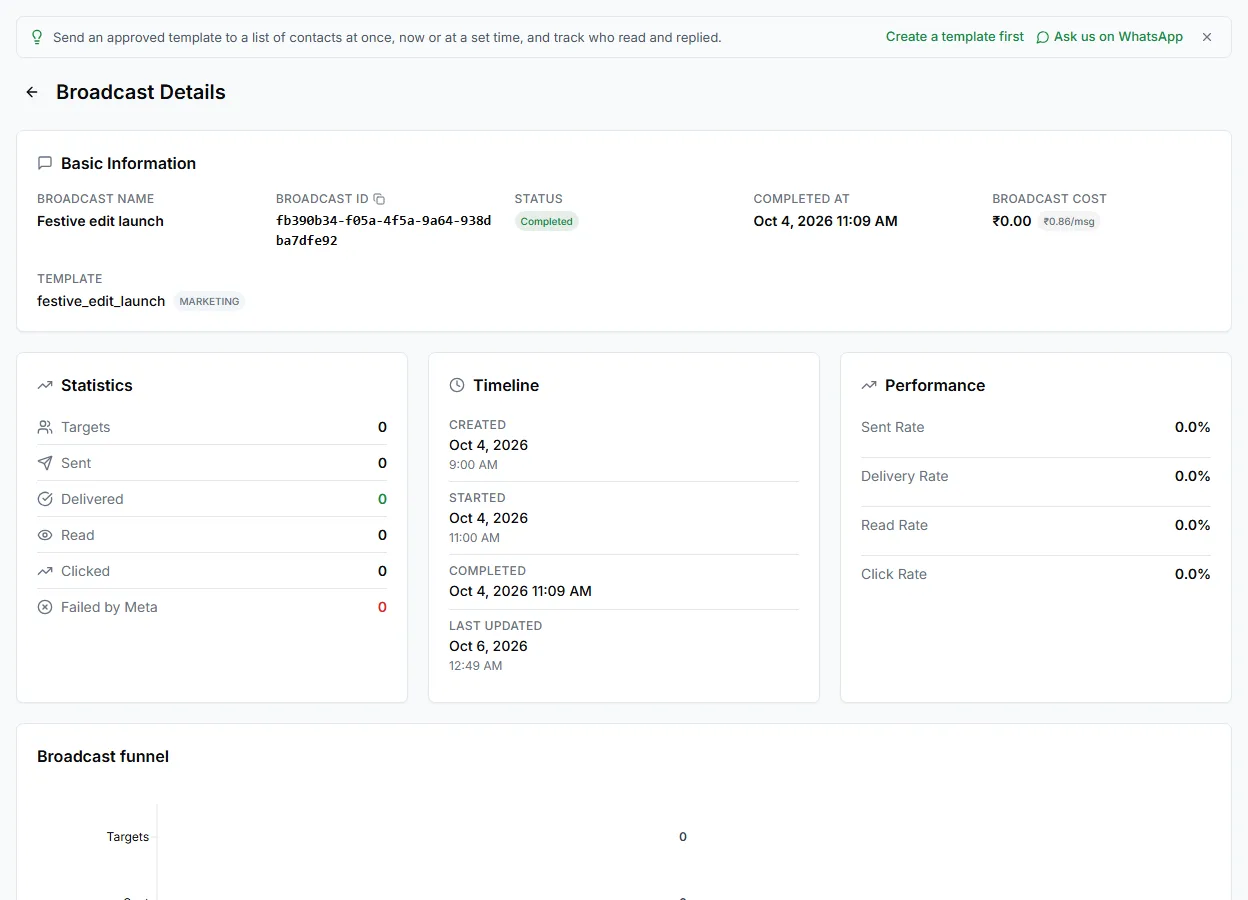The height and width of the screenshot is (900, 1248).
Task: Click the people icon in the Targets row
Action: tap(45, 427)
